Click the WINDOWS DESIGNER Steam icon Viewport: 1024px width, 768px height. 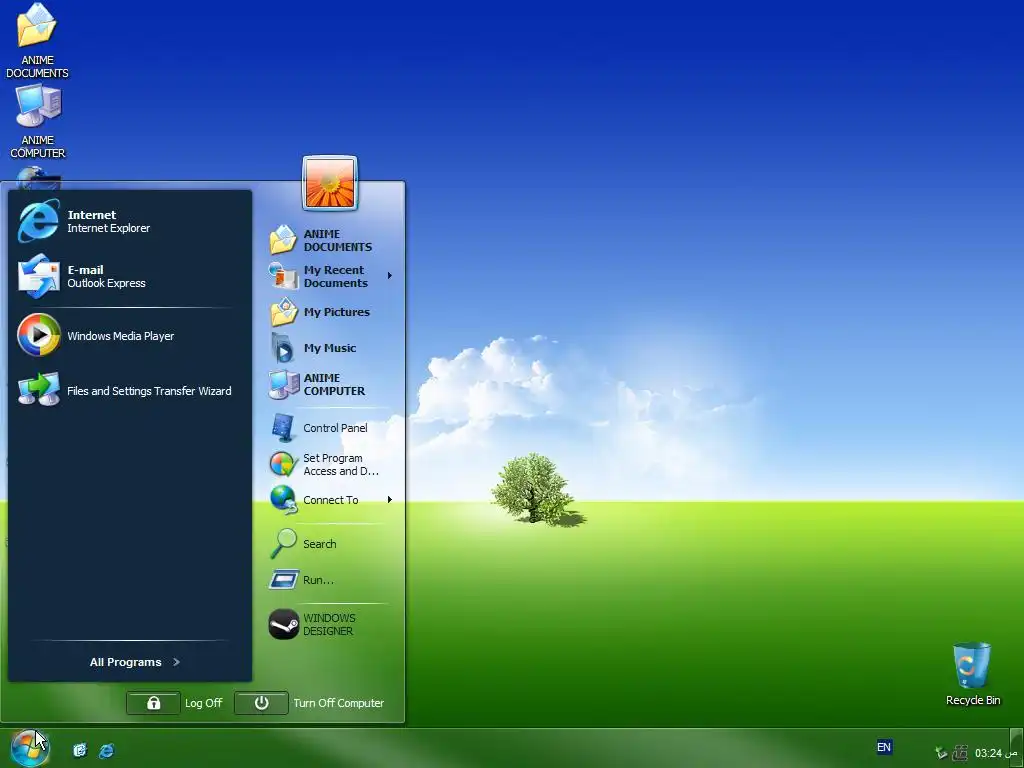click(283, 624)
